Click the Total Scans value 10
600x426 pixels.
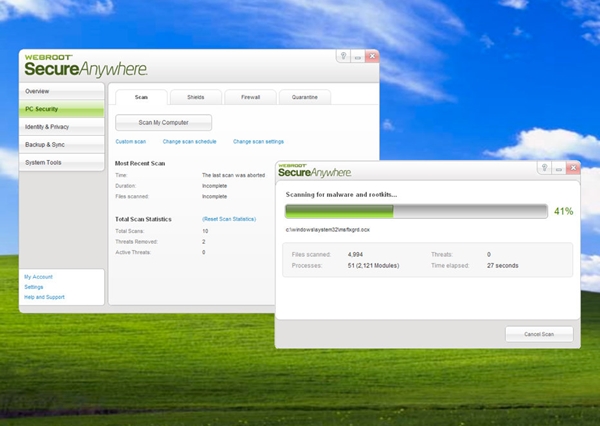point(205,231)
